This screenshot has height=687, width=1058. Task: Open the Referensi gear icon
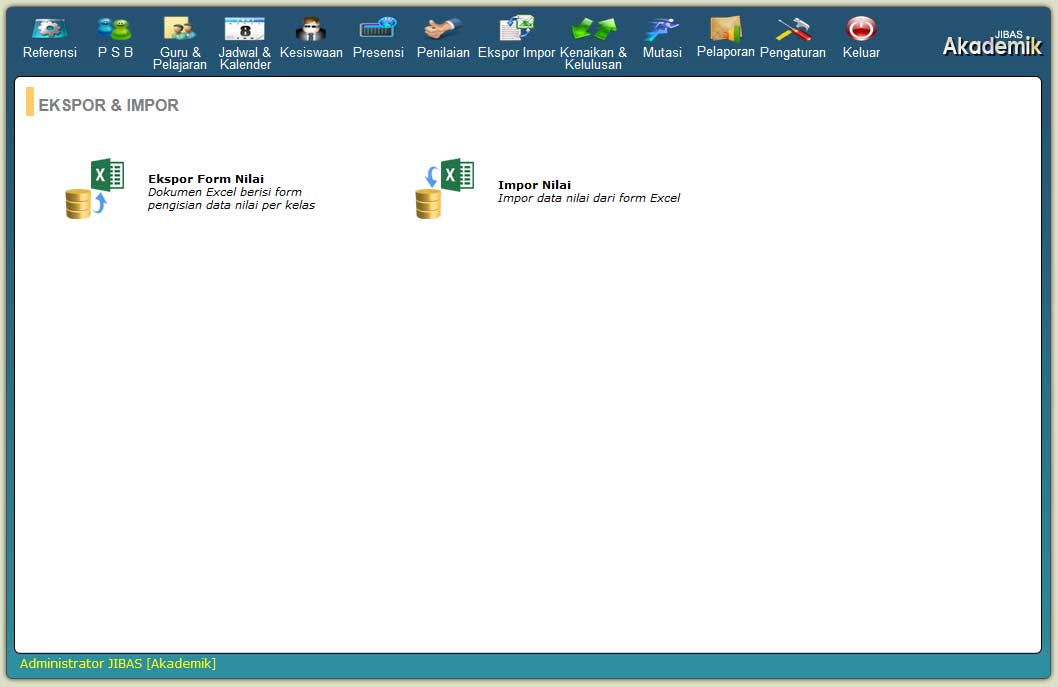[49, 28]
